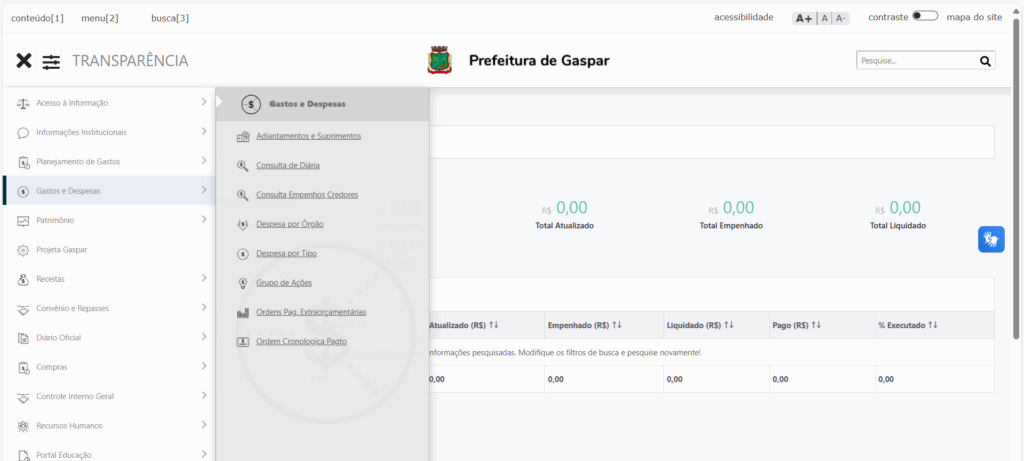Click the Prefeitura de Gaspar coat of arms
Screen dimensions: 1024x461
439,61
